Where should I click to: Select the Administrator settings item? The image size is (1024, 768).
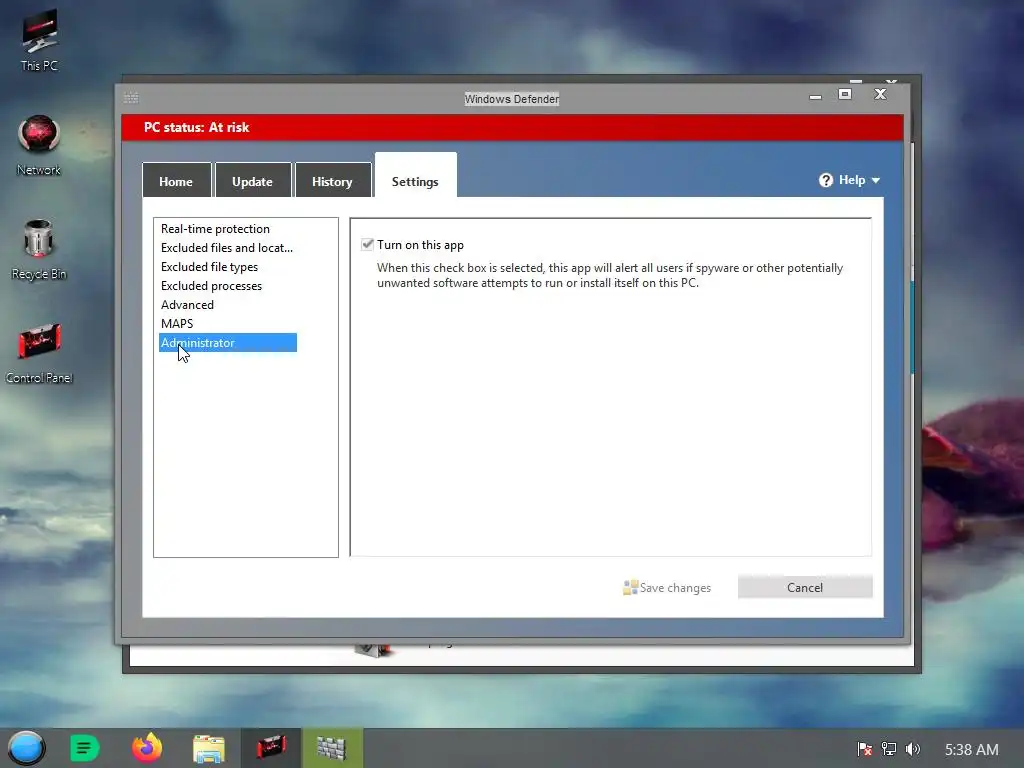(x=228, y=342)
